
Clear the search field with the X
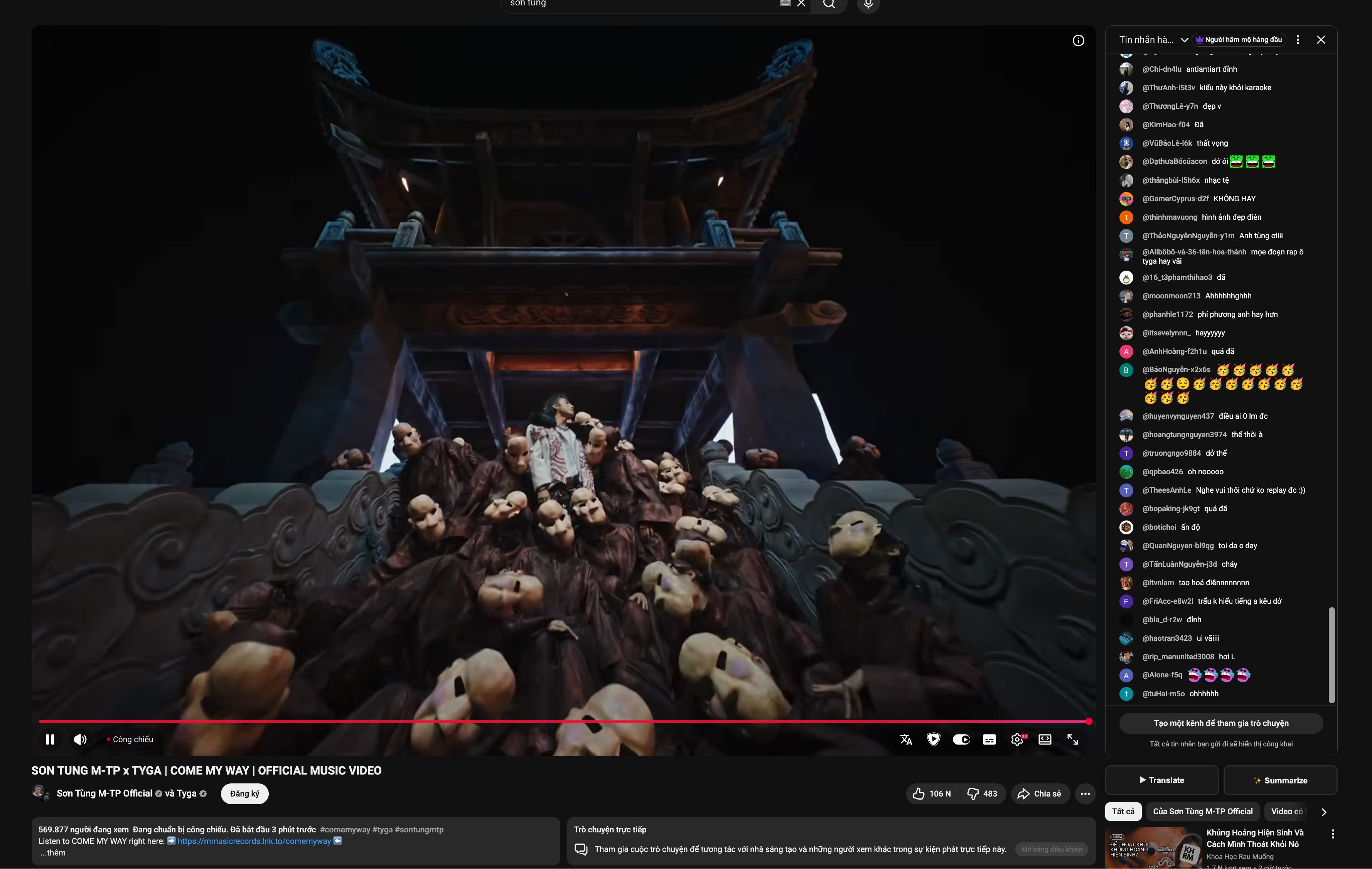[801, 3]
